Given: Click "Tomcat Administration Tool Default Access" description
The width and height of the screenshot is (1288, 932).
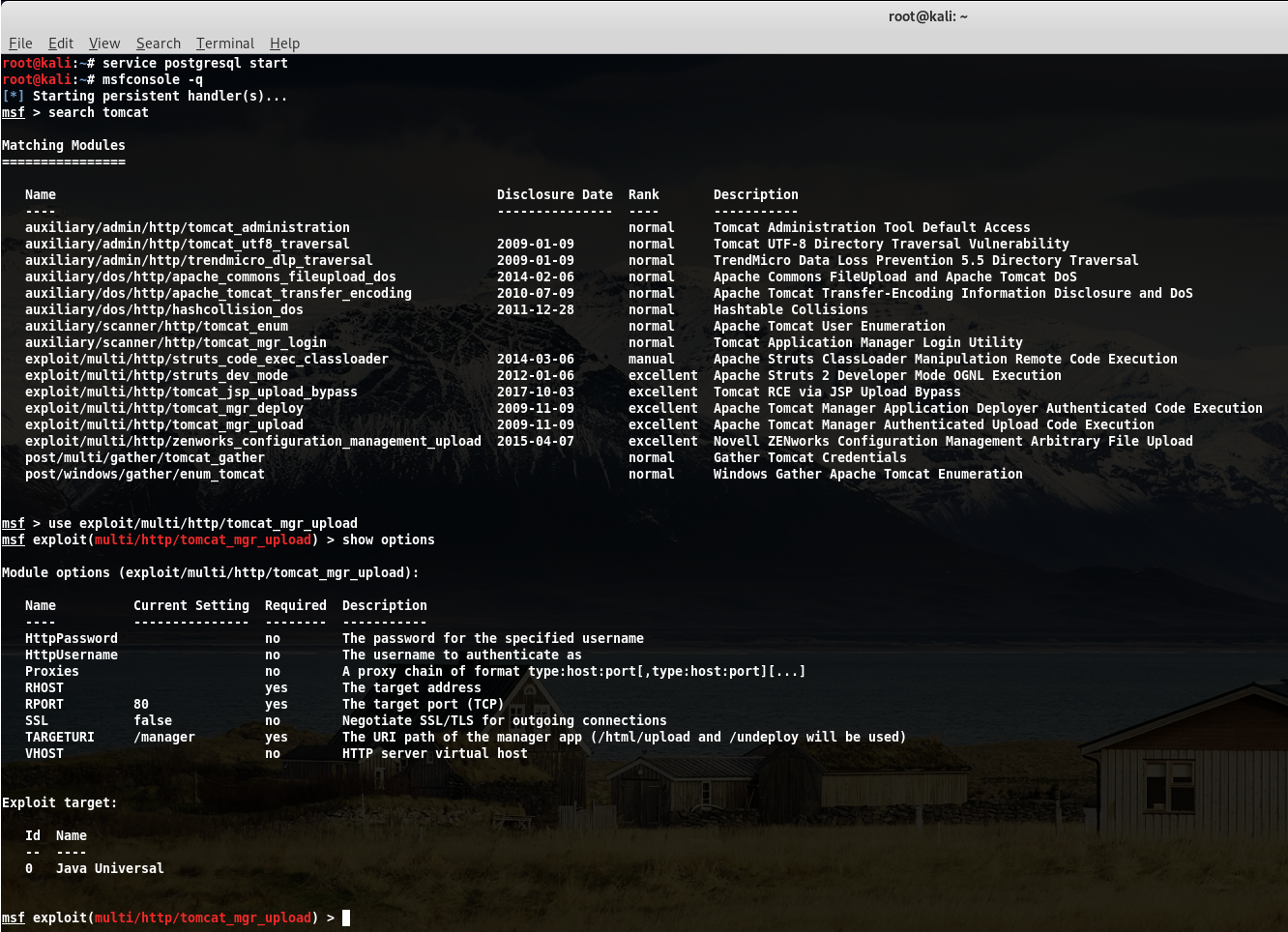Looking at the screenshot, I should pyautogui.click(x=872, y=227).
